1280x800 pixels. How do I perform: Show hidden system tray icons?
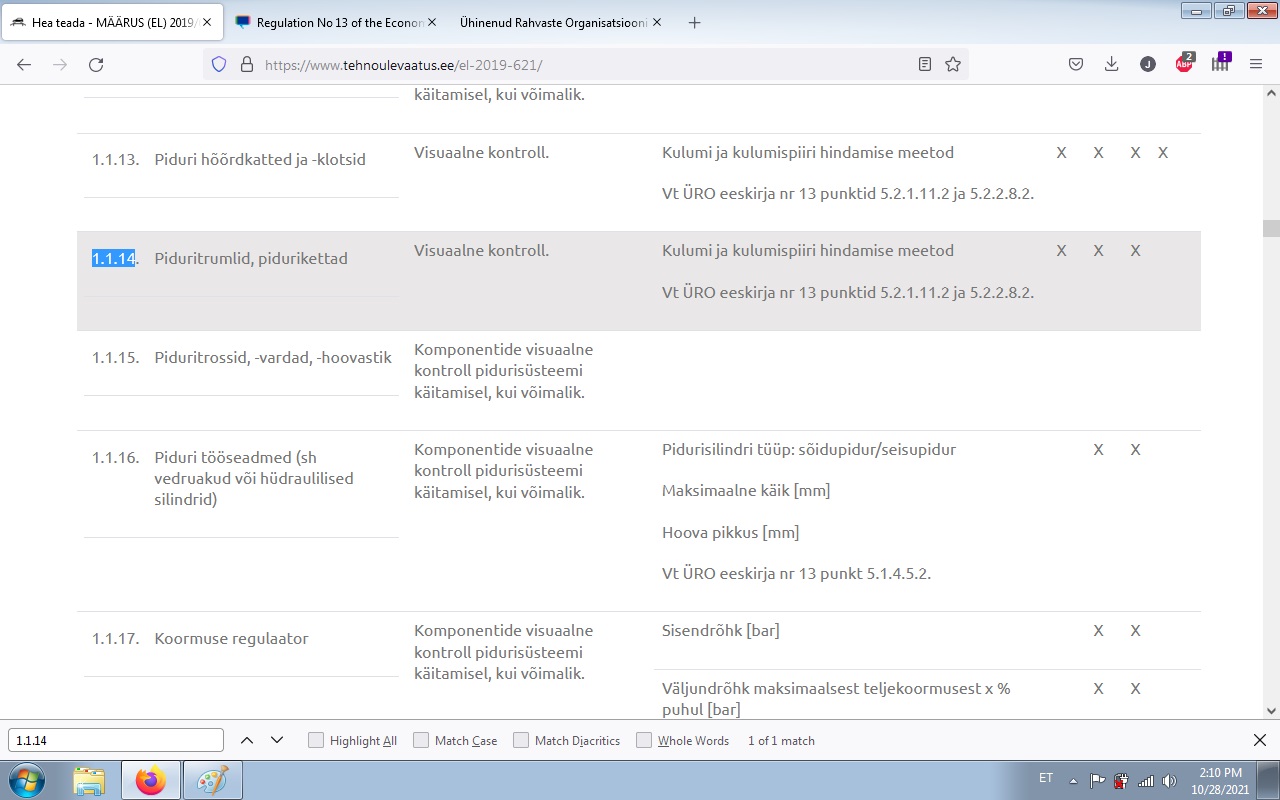(x=1074, y=780)
